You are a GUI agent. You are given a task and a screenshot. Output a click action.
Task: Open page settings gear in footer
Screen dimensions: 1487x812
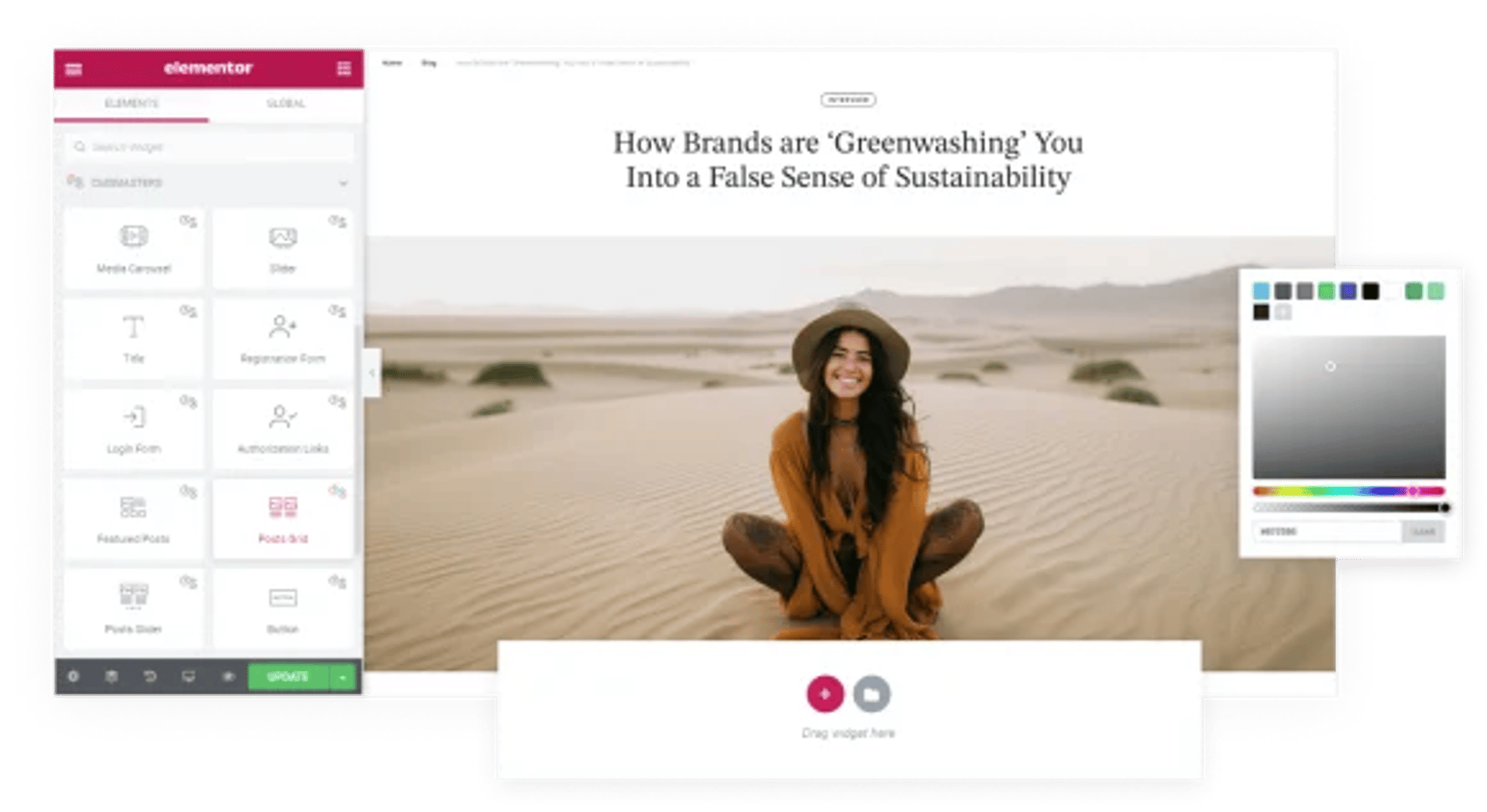74,677
